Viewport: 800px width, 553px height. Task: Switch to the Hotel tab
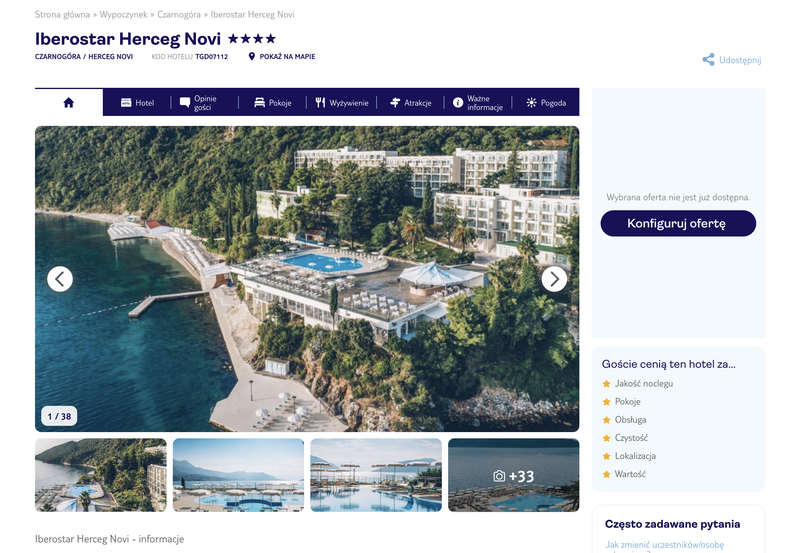[137, 103]
